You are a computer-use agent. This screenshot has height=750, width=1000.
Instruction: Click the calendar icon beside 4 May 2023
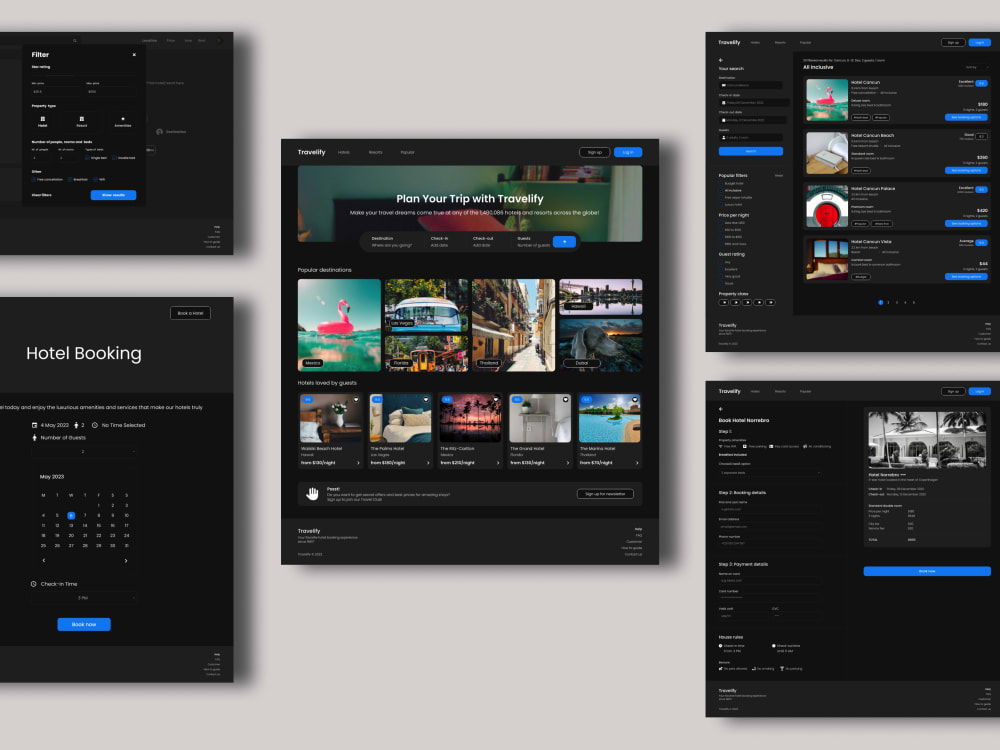[34, 425]
